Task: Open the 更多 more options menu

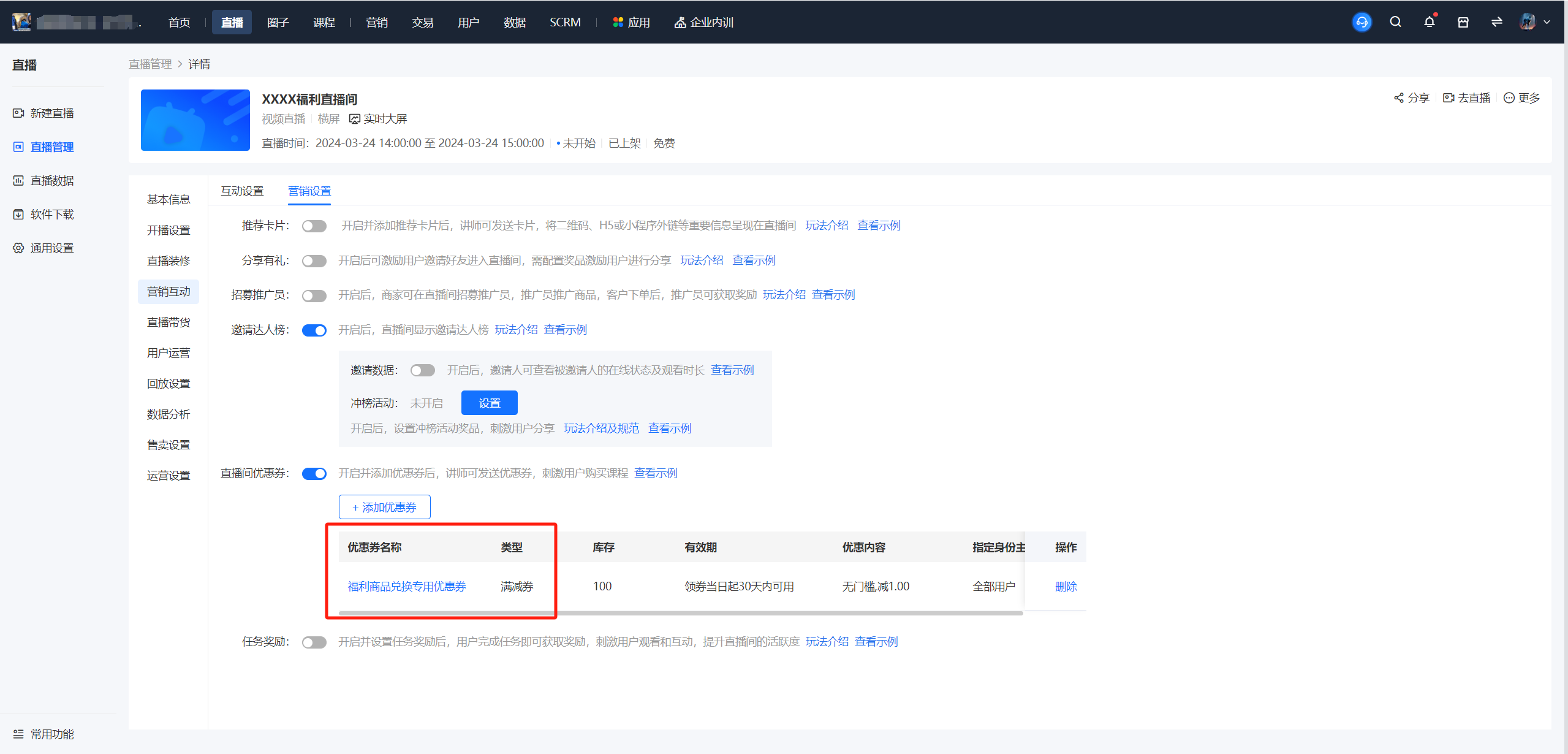Action: click(1521, 98)
